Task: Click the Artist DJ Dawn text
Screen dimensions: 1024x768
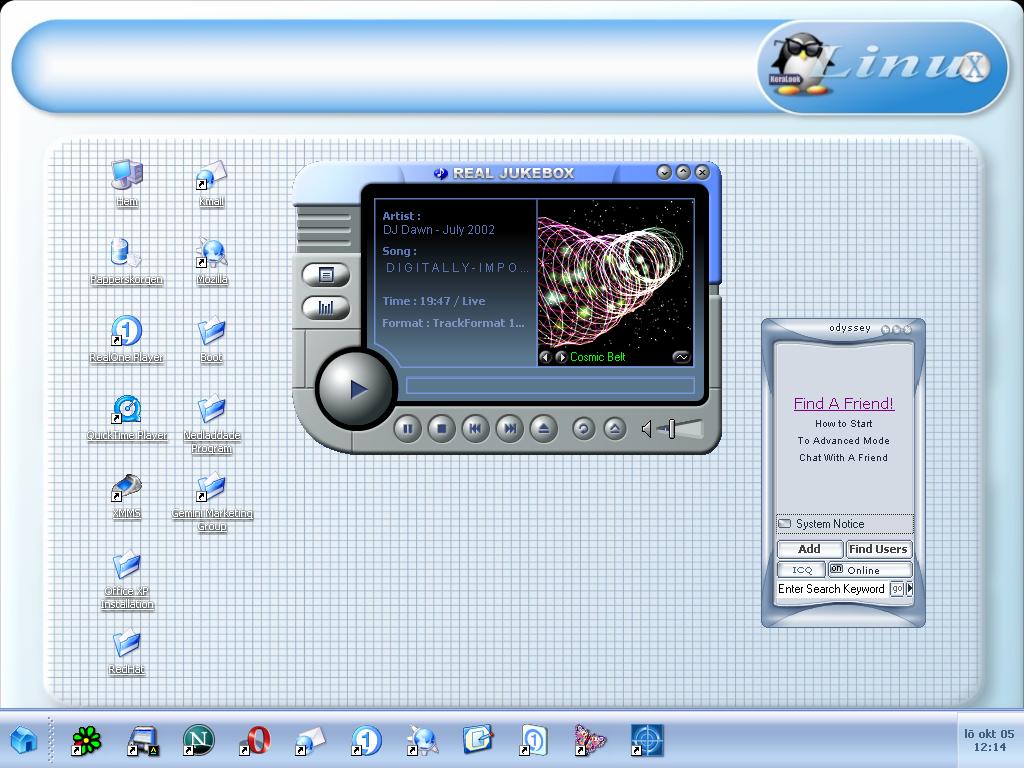Action: (439, 230)
